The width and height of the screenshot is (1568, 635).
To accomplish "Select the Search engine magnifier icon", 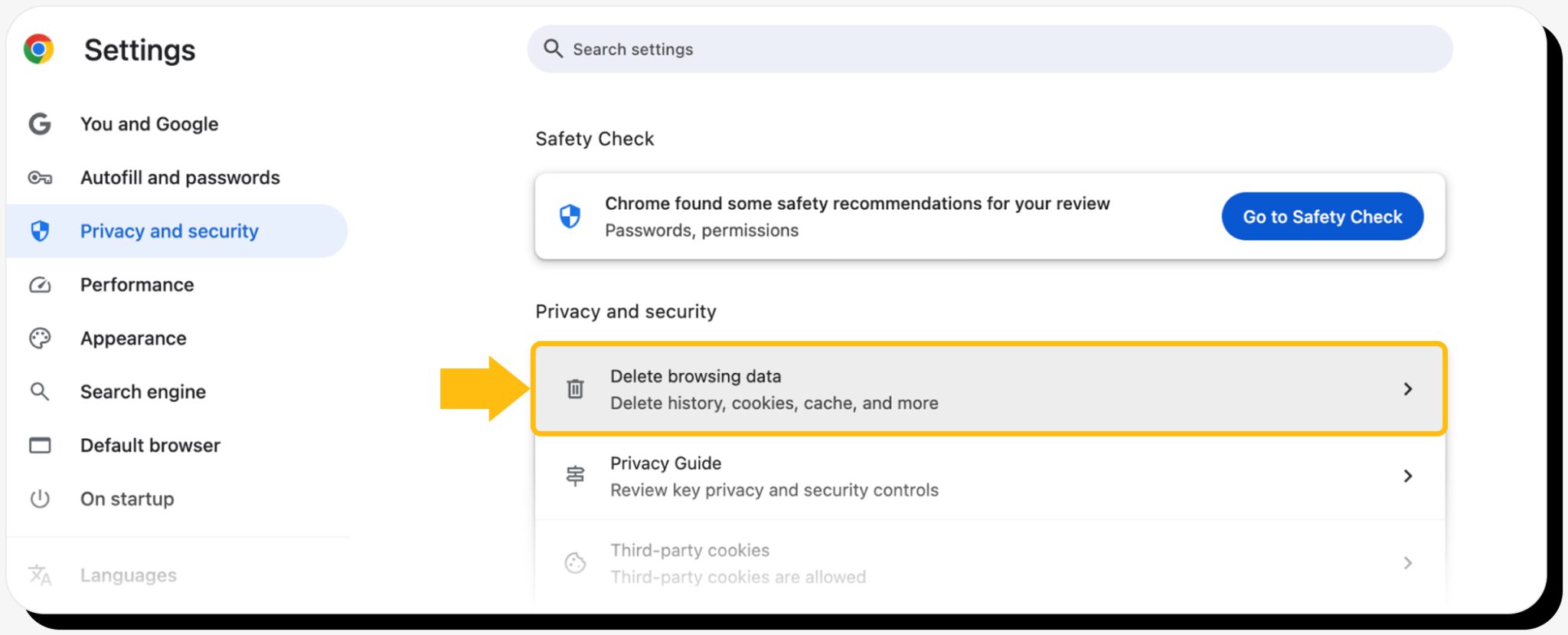I will point(40,391).
